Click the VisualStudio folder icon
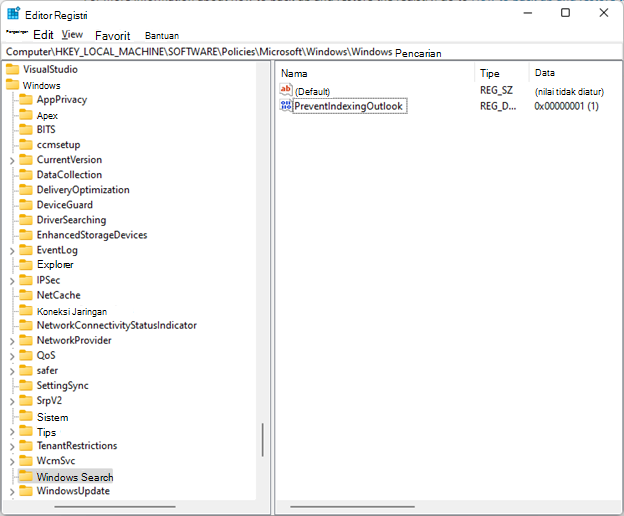Image resolution: width=624 pixels, height=516 pixels. (12, 69)
